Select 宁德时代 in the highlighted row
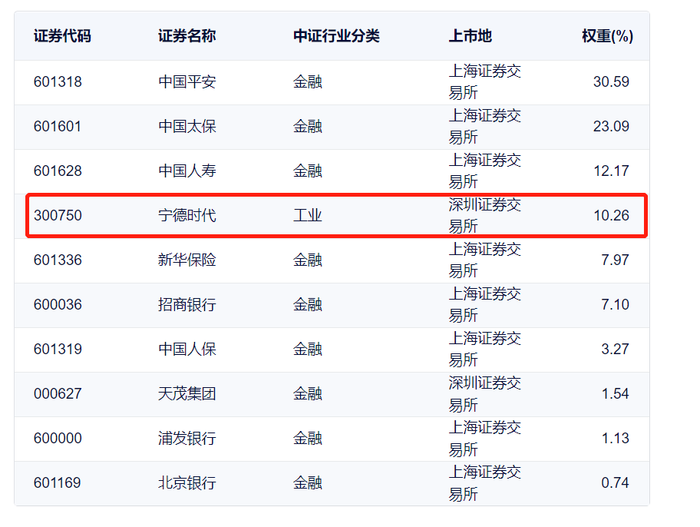The width and height of the screenshot is (700, 527). pos(187,215)
